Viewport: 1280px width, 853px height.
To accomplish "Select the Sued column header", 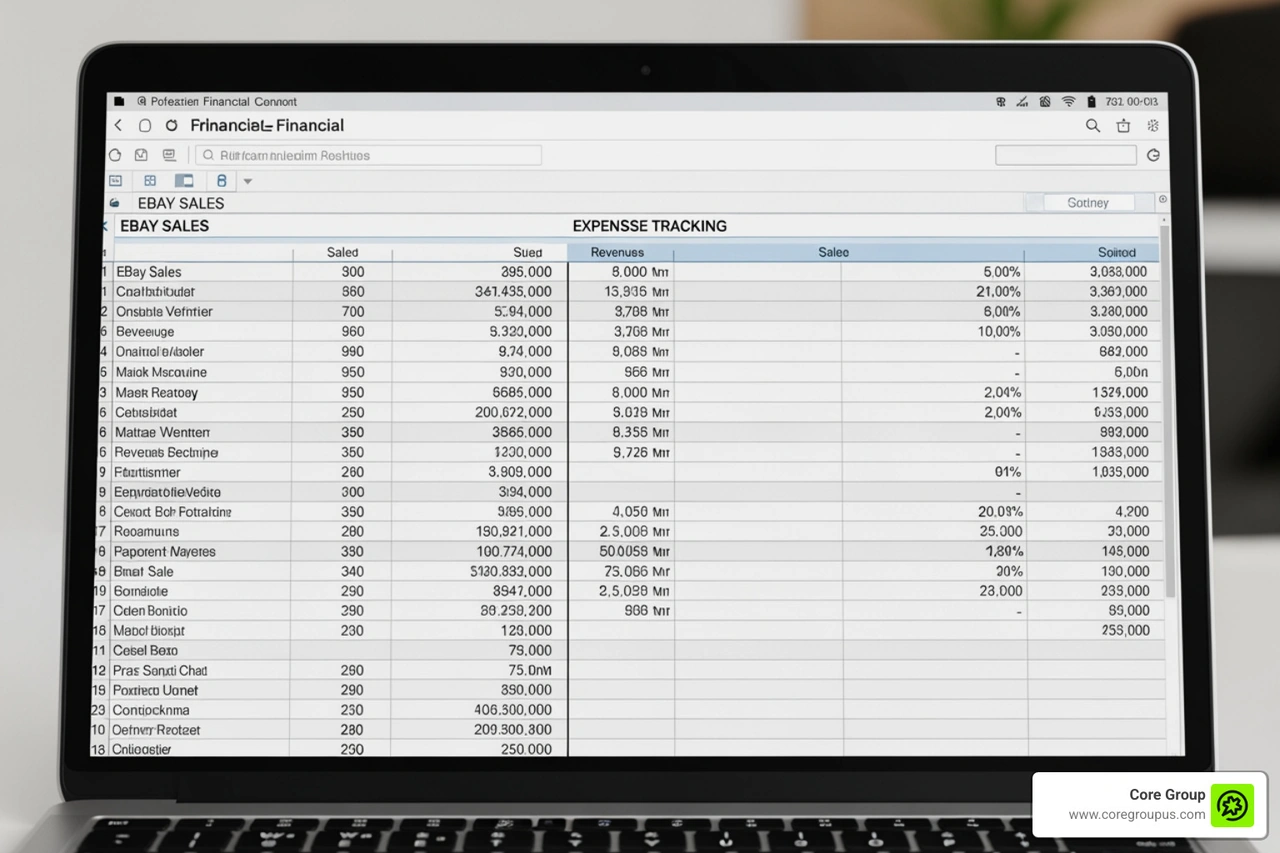I will pyautogui.click(x=527, y=253).
